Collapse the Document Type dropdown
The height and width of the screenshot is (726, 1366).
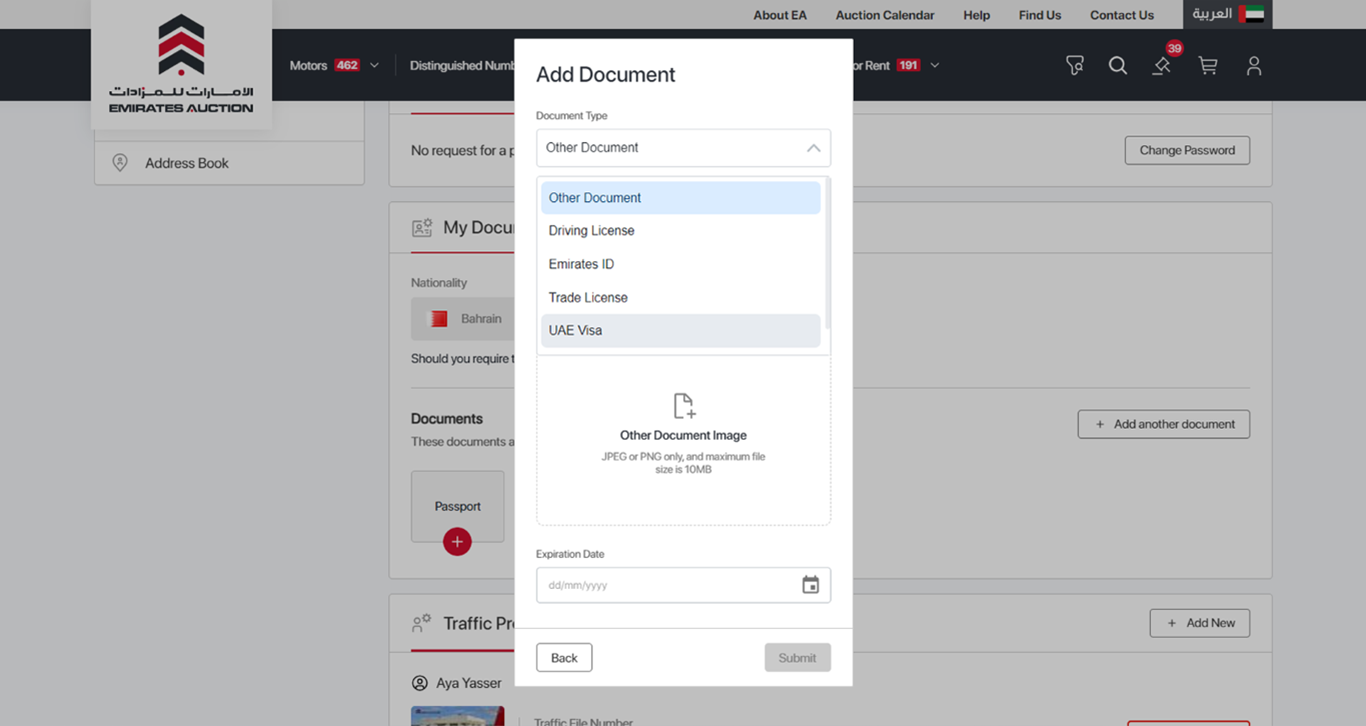813,148
